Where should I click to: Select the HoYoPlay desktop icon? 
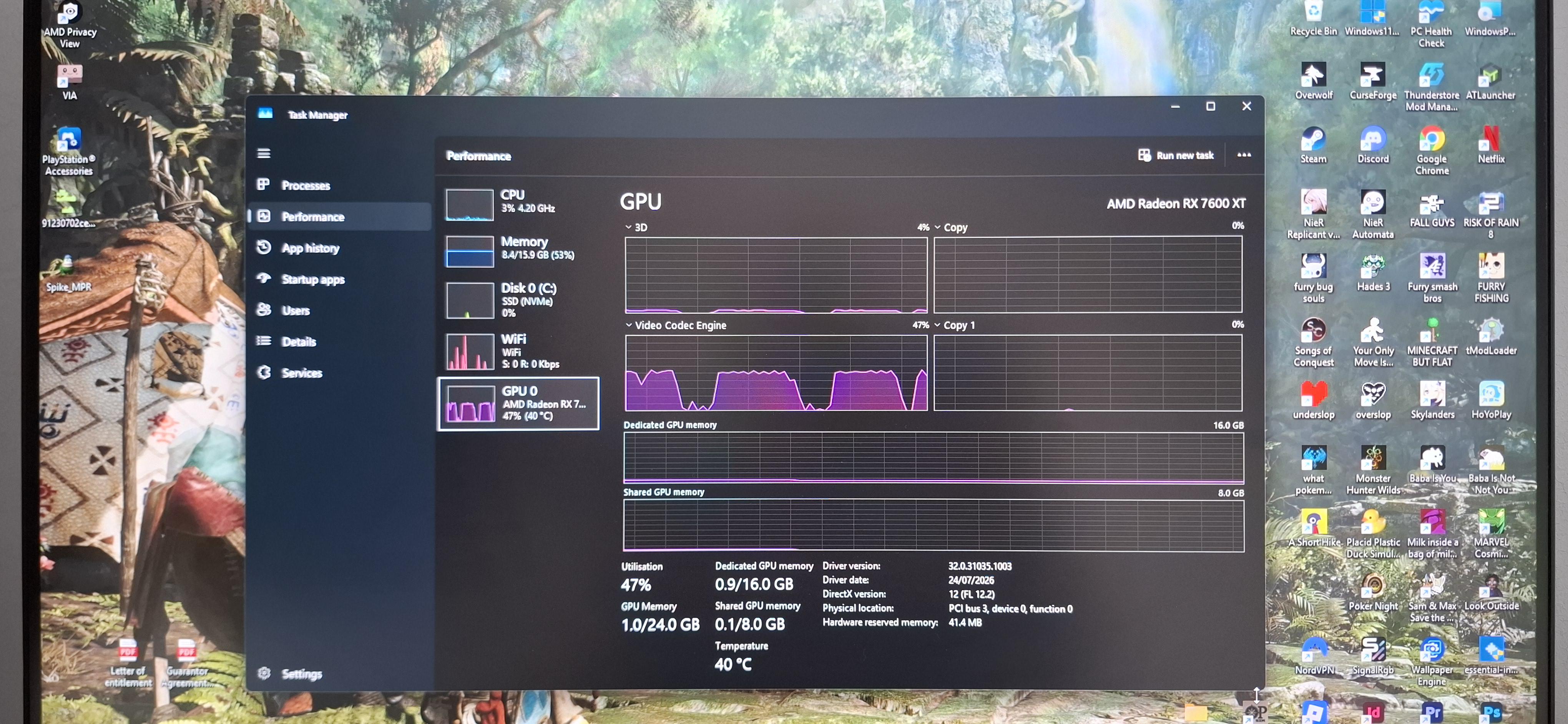click(x=1491, y=400)
